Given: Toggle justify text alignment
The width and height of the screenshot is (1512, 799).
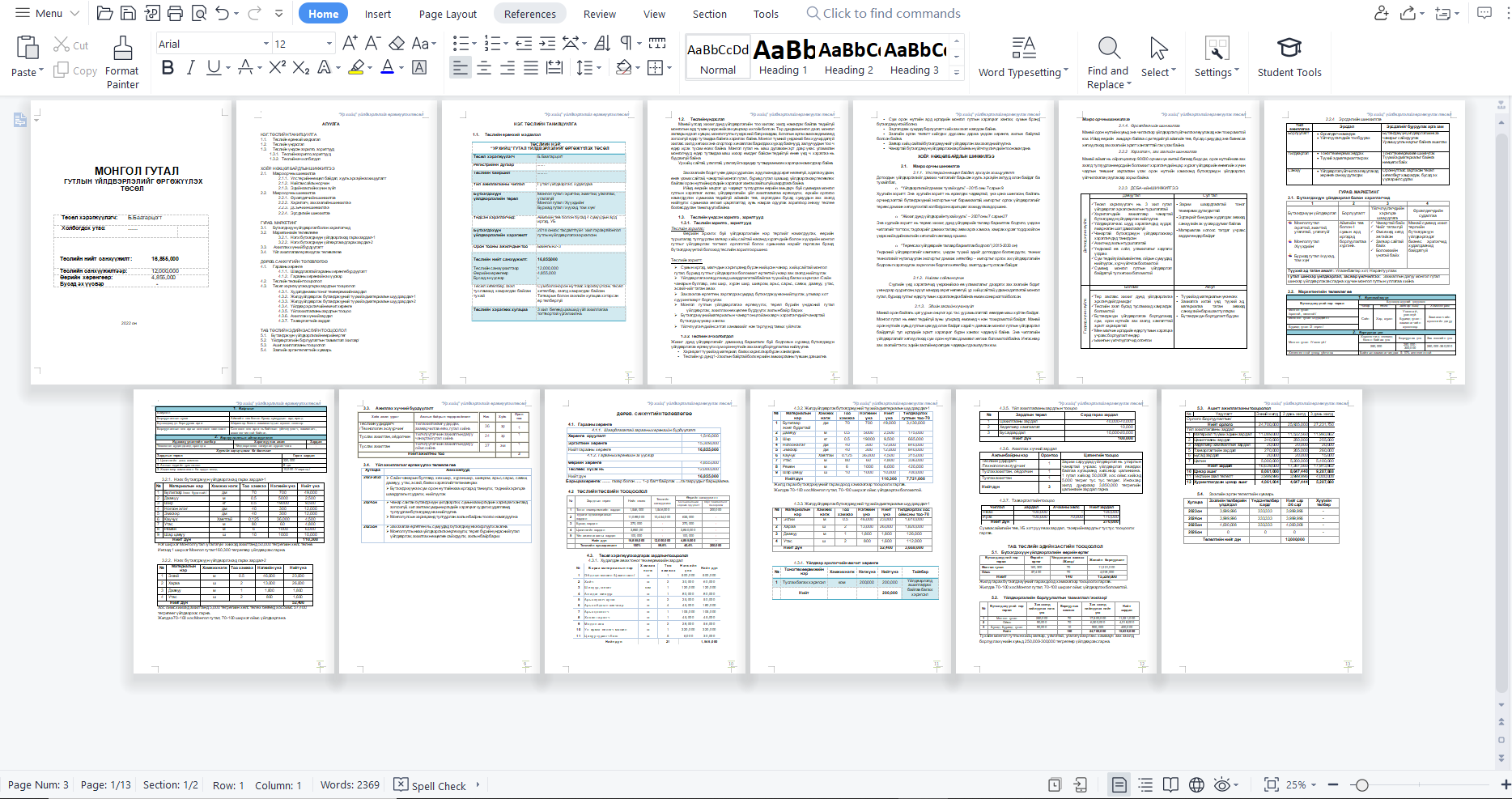Looking at the screenshot, I should coord(531,67).
